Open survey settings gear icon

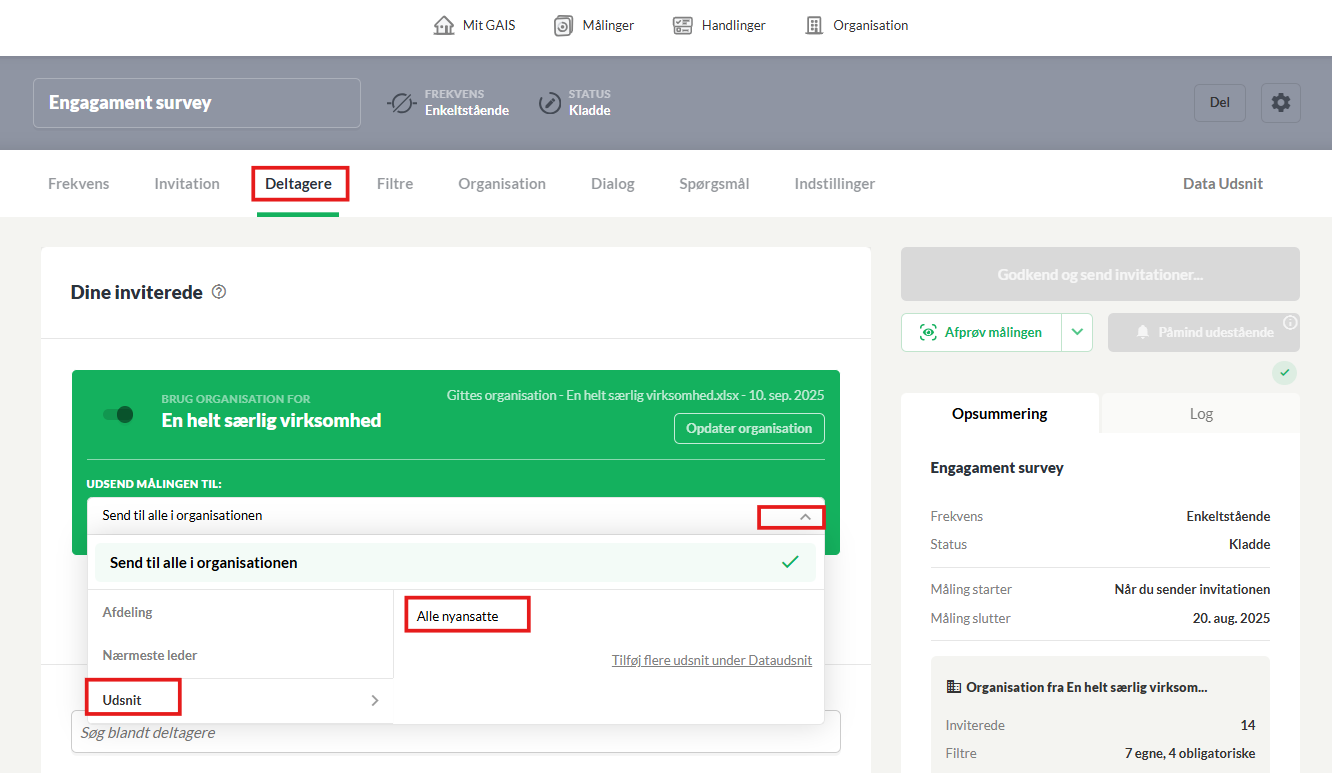point(1280,103)
